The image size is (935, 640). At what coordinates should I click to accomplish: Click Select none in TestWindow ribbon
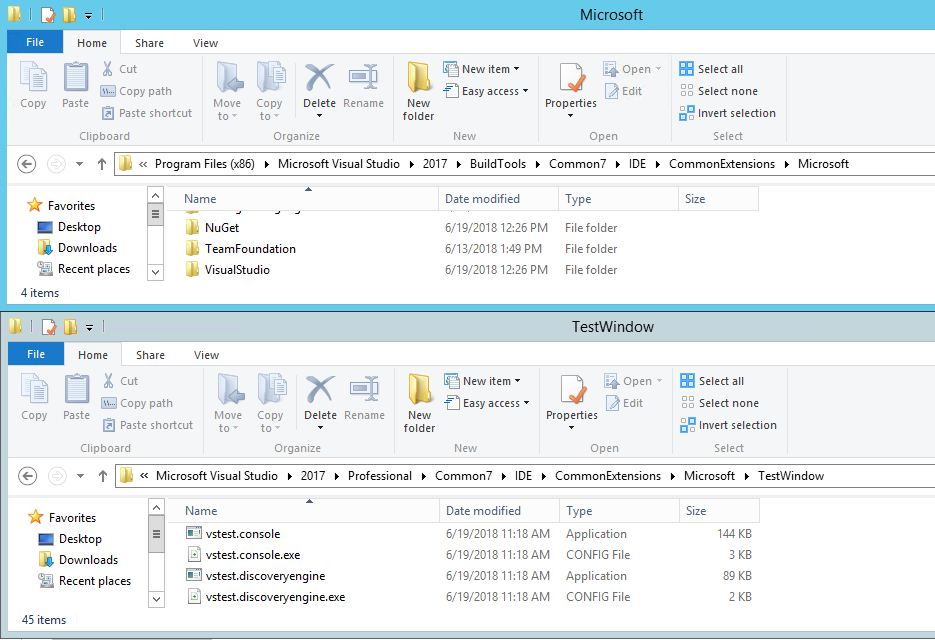[x=720, y=403]
